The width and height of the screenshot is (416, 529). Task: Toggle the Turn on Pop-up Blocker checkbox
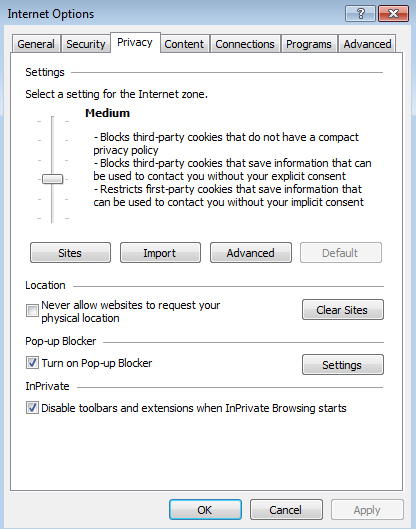click(x=32, y=363)
